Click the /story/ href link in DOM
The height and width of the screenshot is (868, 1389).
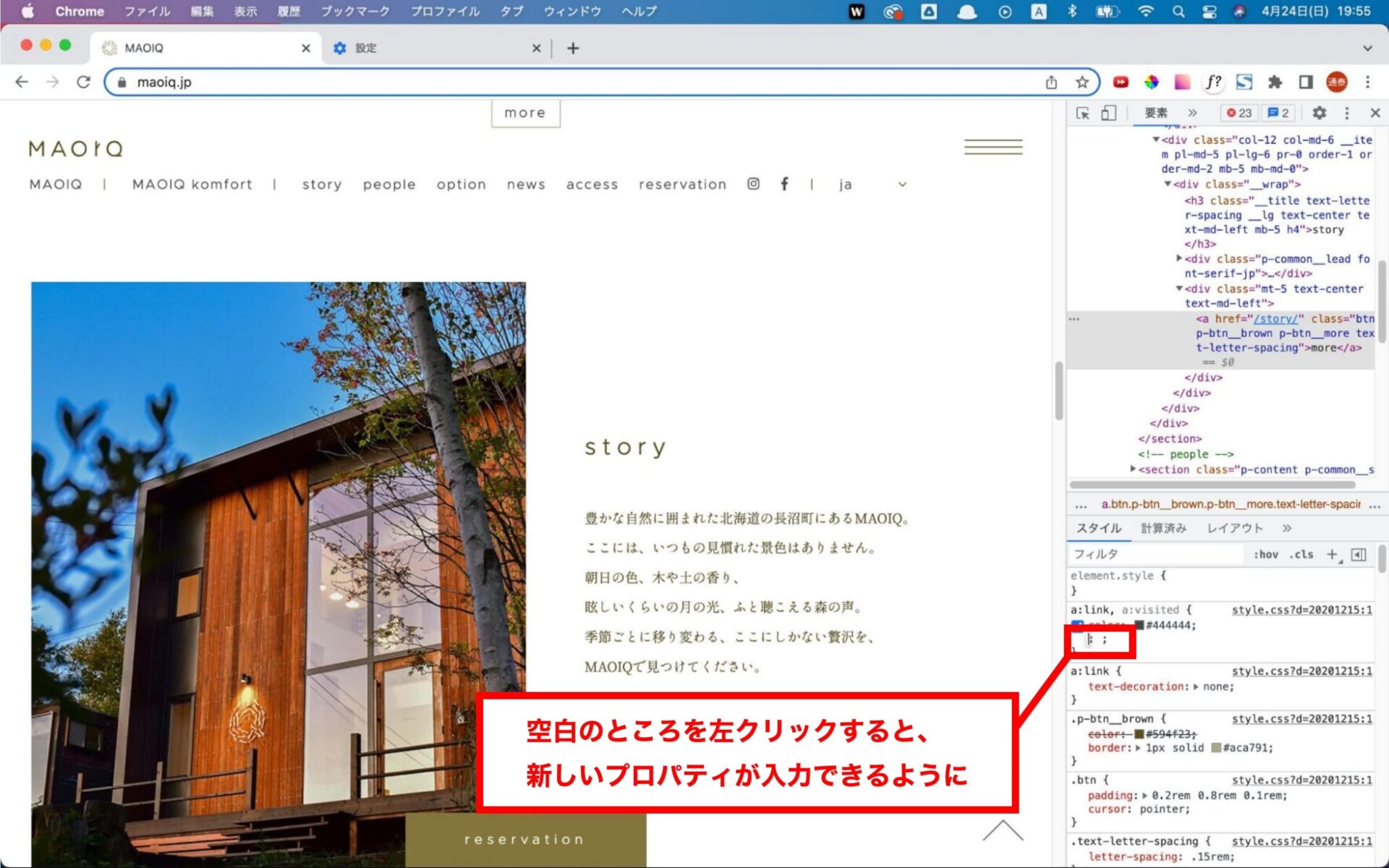(x=1275, y=318)
